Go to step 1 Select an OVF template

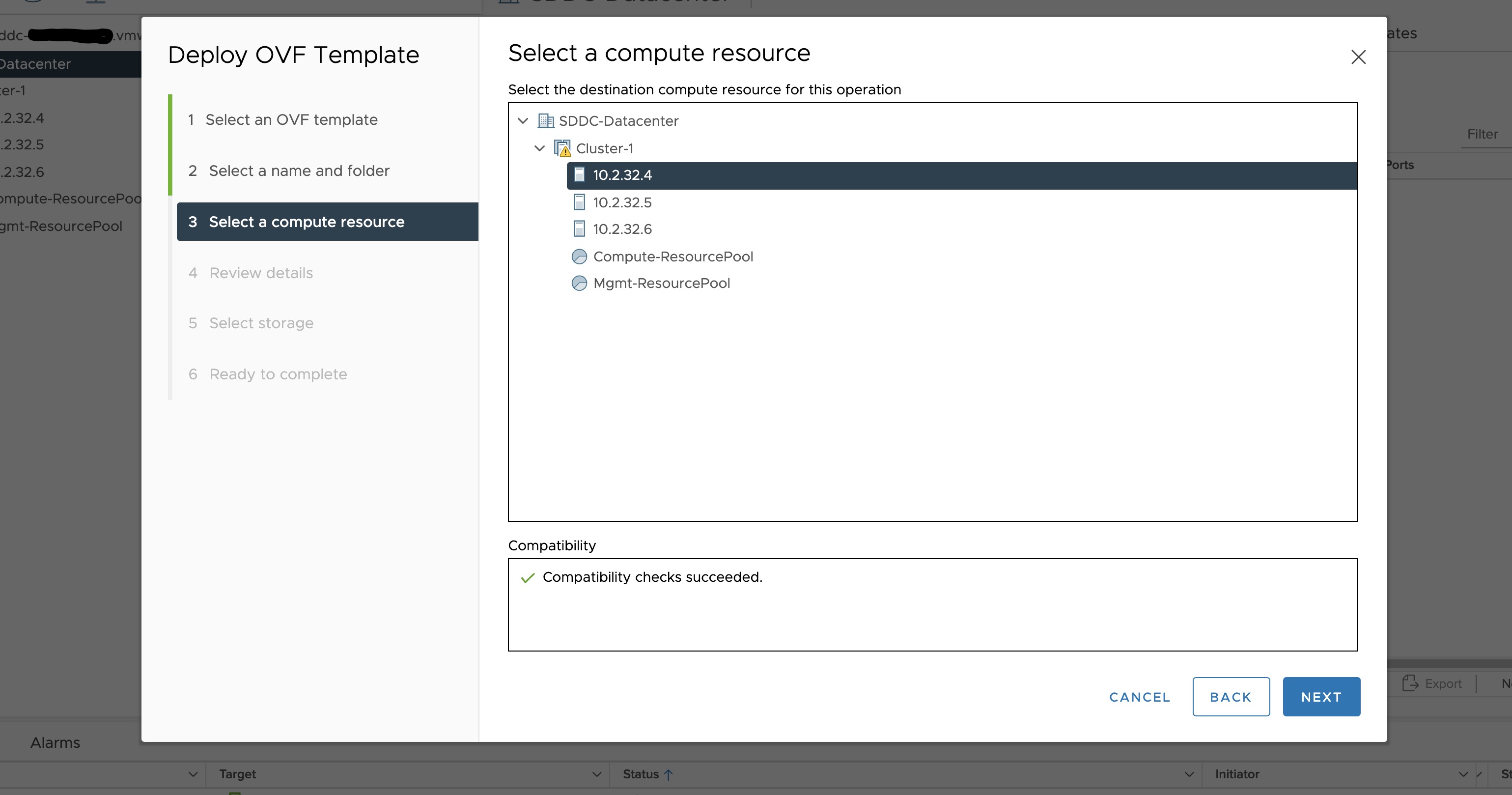point(291,120)
